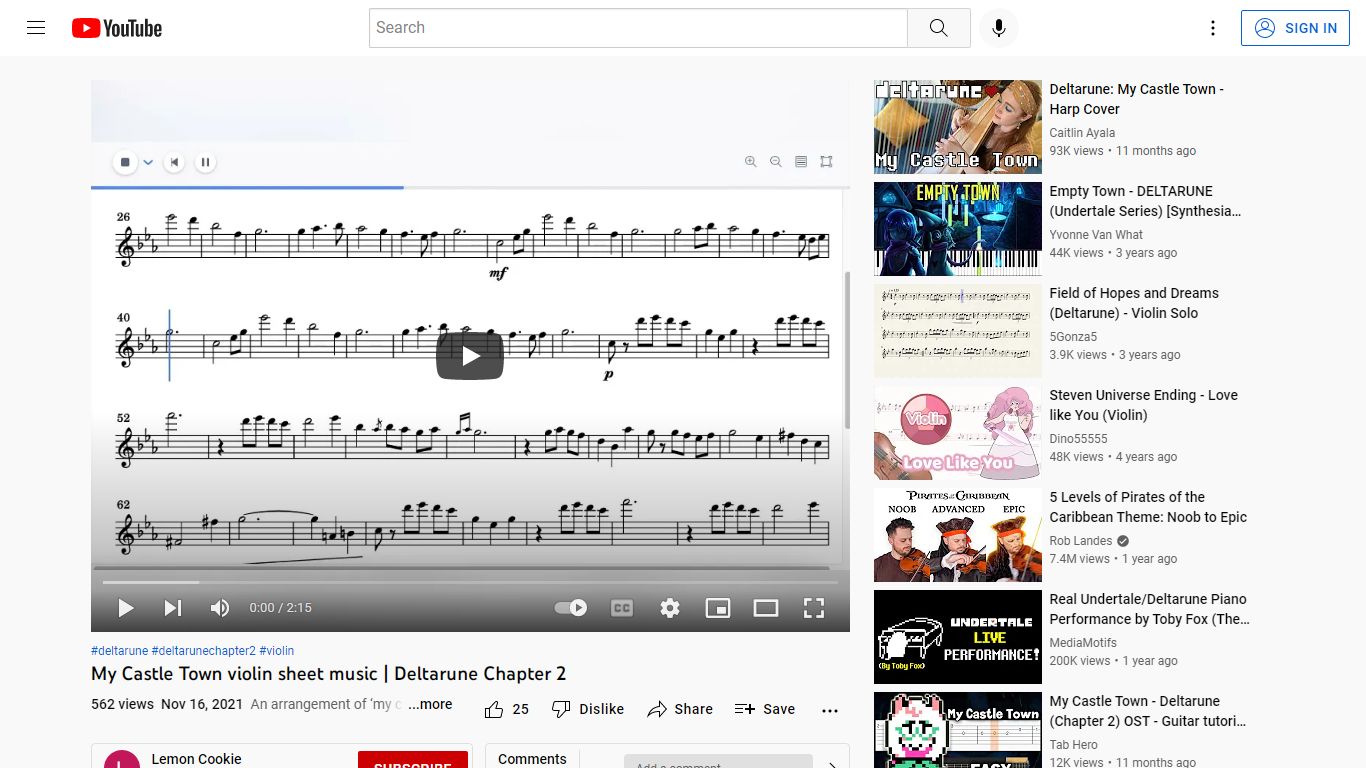Open Field of Hopes and Dreams Violin Solo
The image size is (1366, 768).
[x=1134, y=303]
